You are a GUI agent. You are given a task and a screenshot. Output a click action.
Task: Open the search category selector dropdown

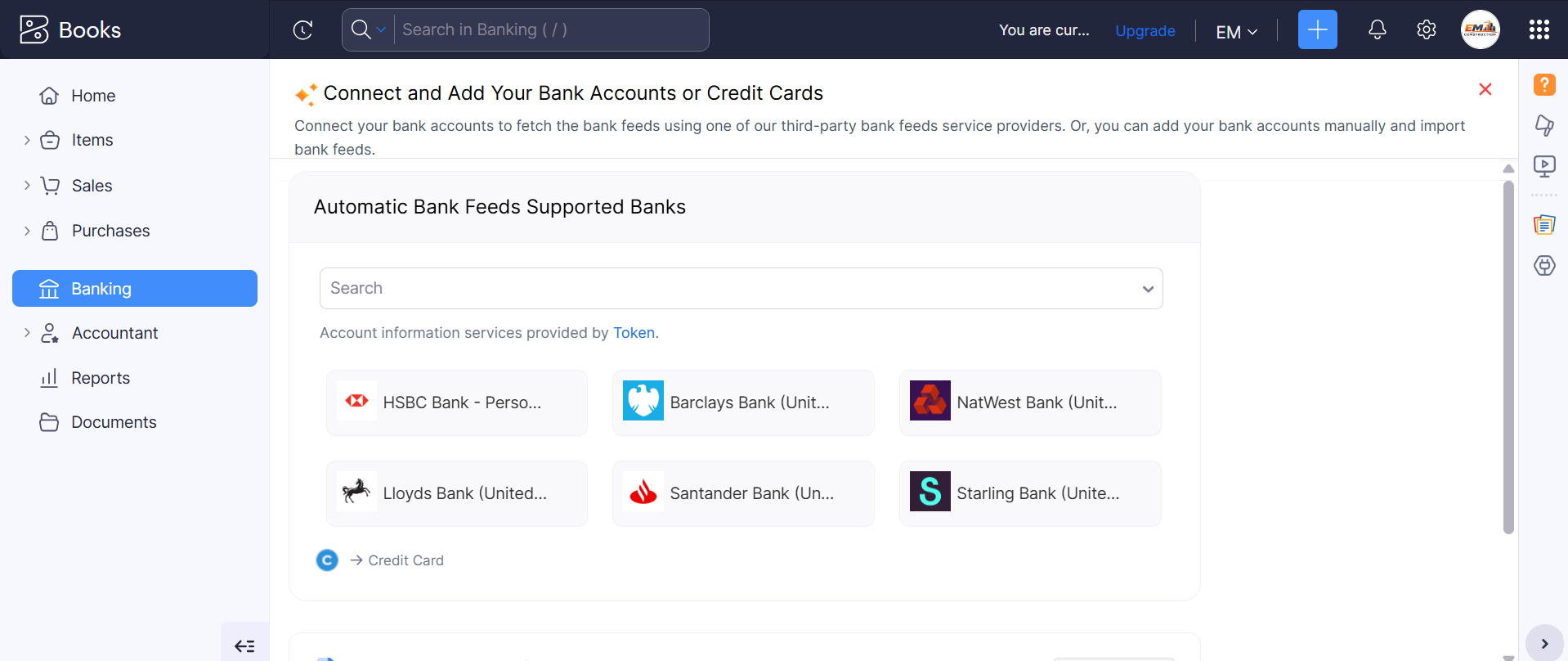tap(381, 29)
